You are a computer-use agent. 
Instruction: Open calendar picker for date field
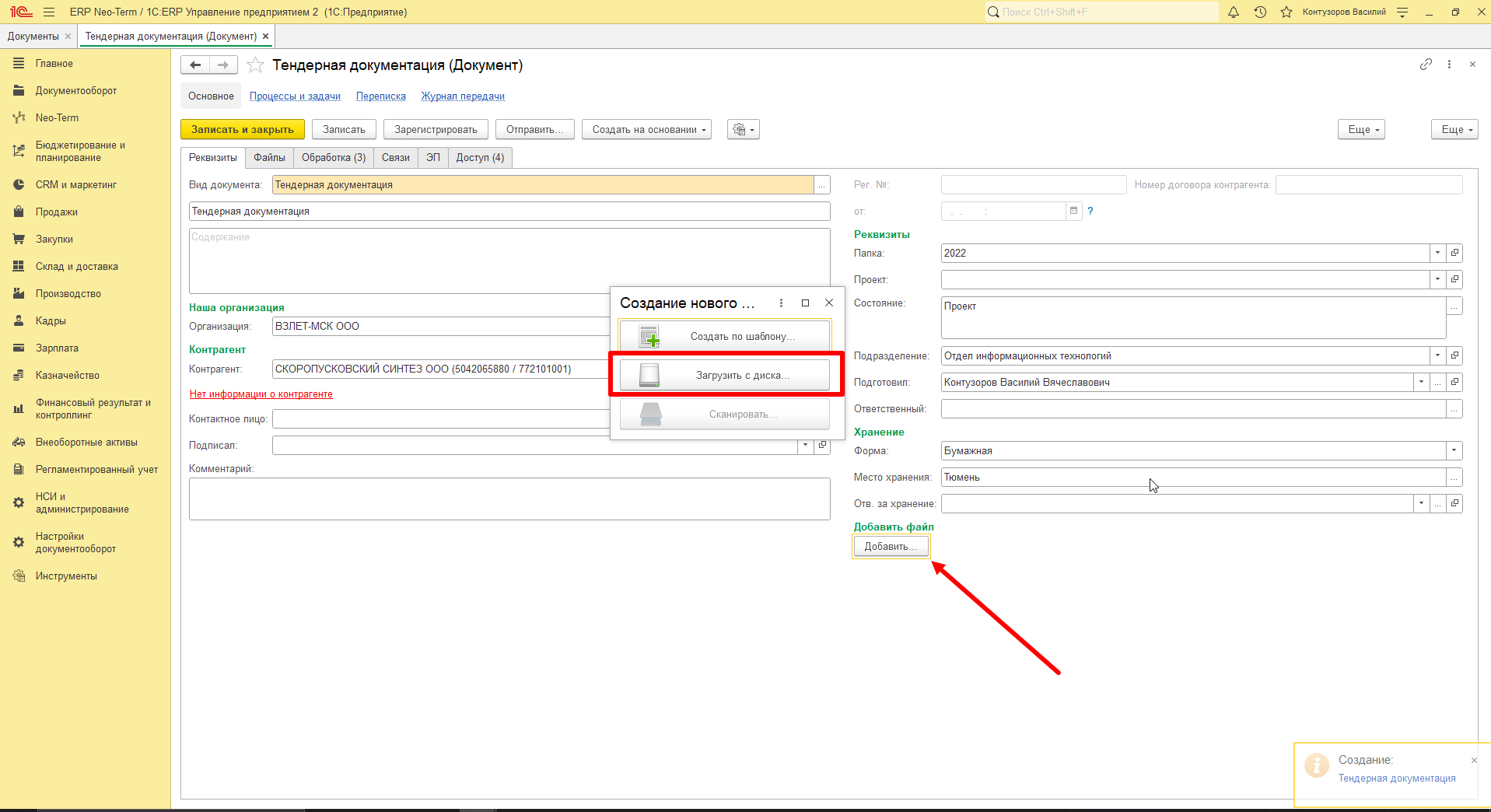tap(1073, 211)
